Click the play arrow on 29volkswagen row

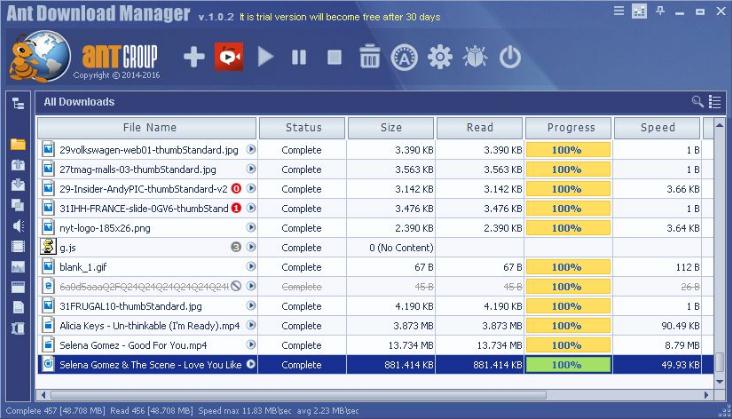click(x=251, y=149)
